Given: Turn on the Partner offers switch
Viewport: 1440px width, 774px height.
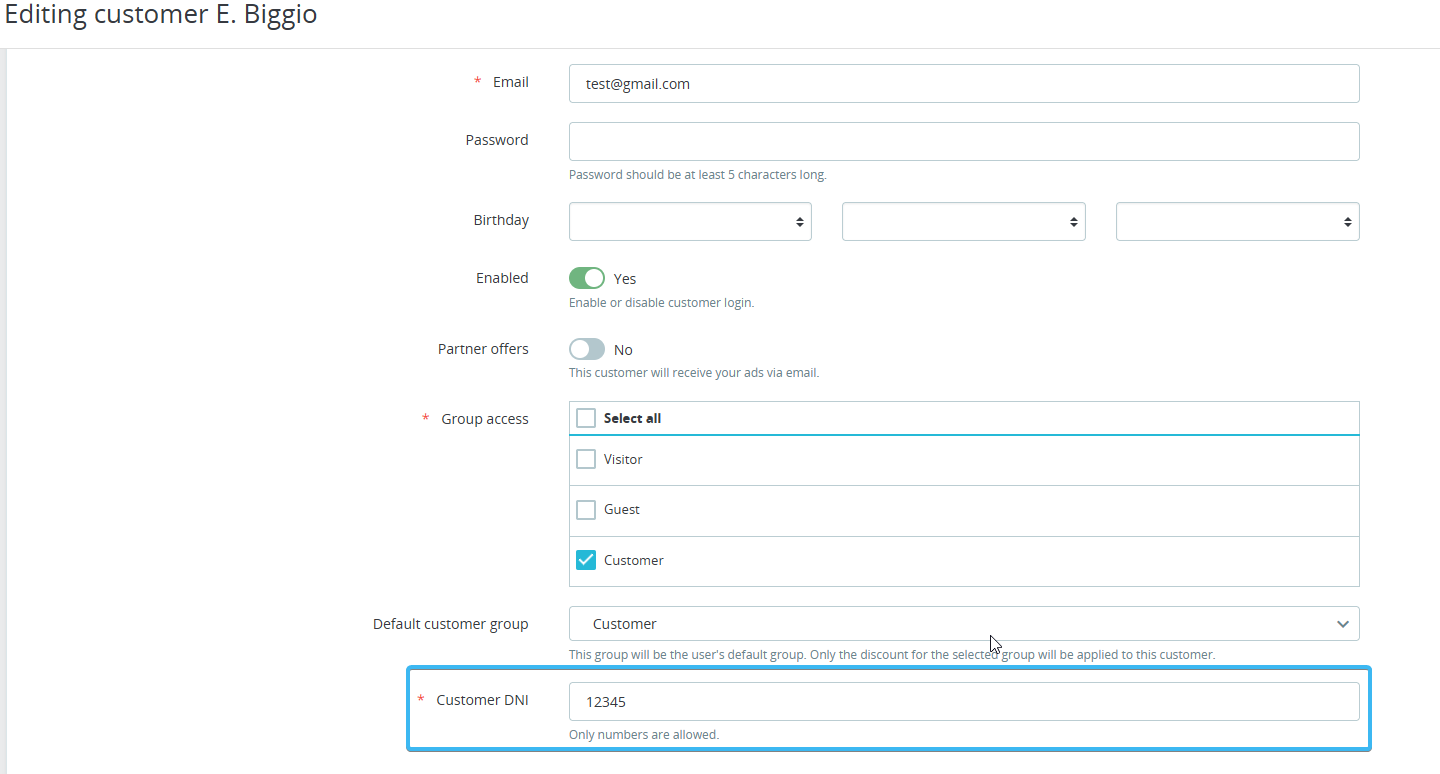Looking at the screenshot, I should click(587, 349).
